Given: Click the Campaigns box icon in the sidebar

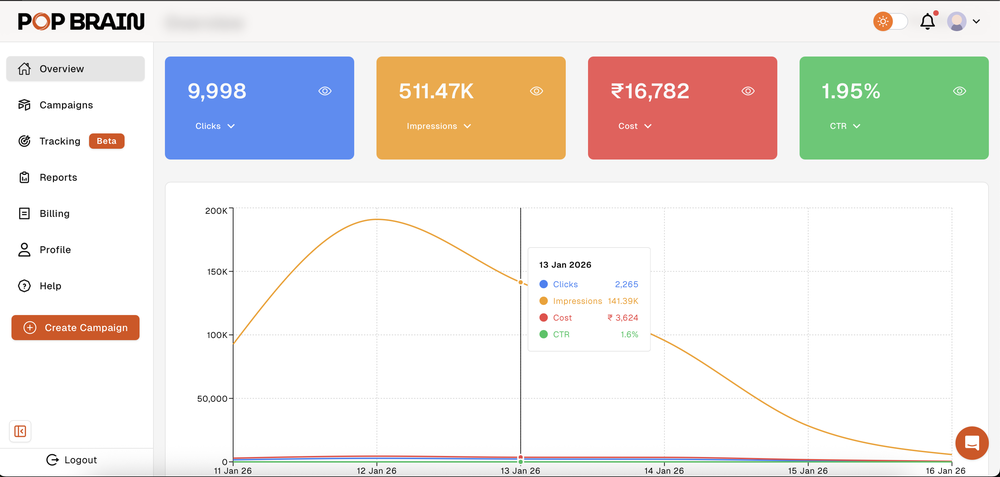Looking at the screenshot, I should (x=24, y=105).
